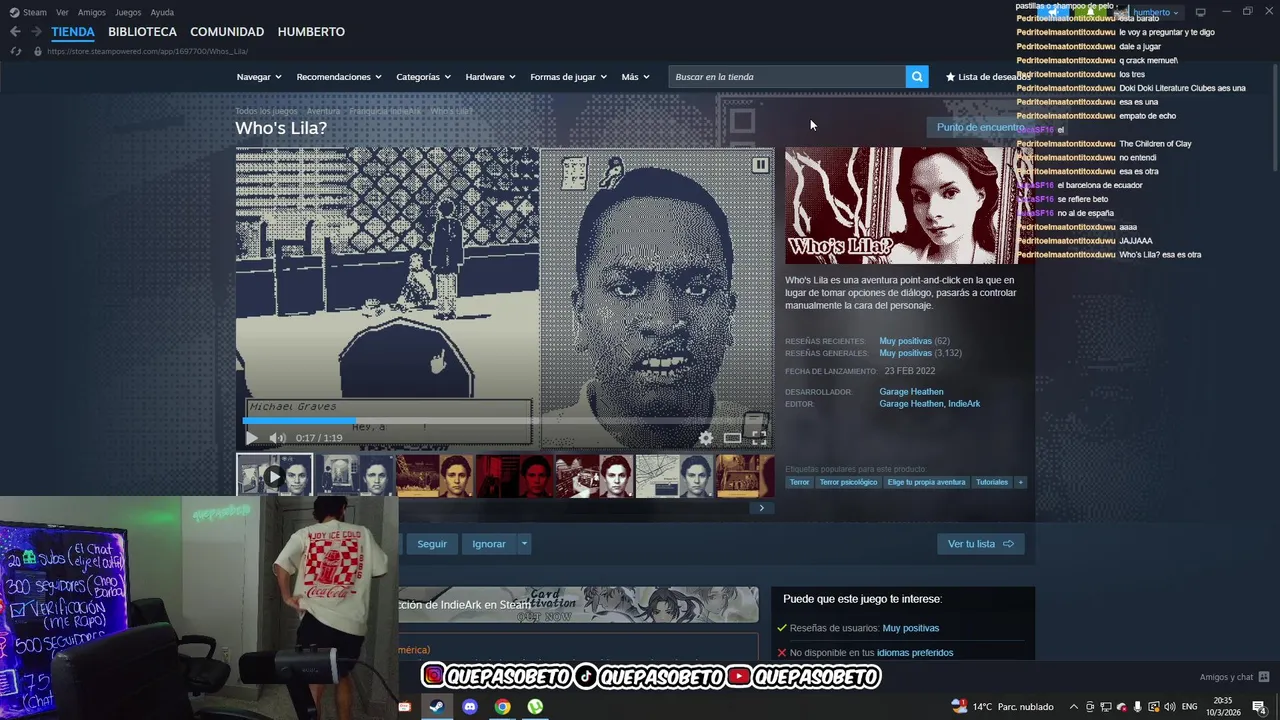Open the weather widget showing 14°C
Viewport: 1280px width, 720px height.
1002,706
